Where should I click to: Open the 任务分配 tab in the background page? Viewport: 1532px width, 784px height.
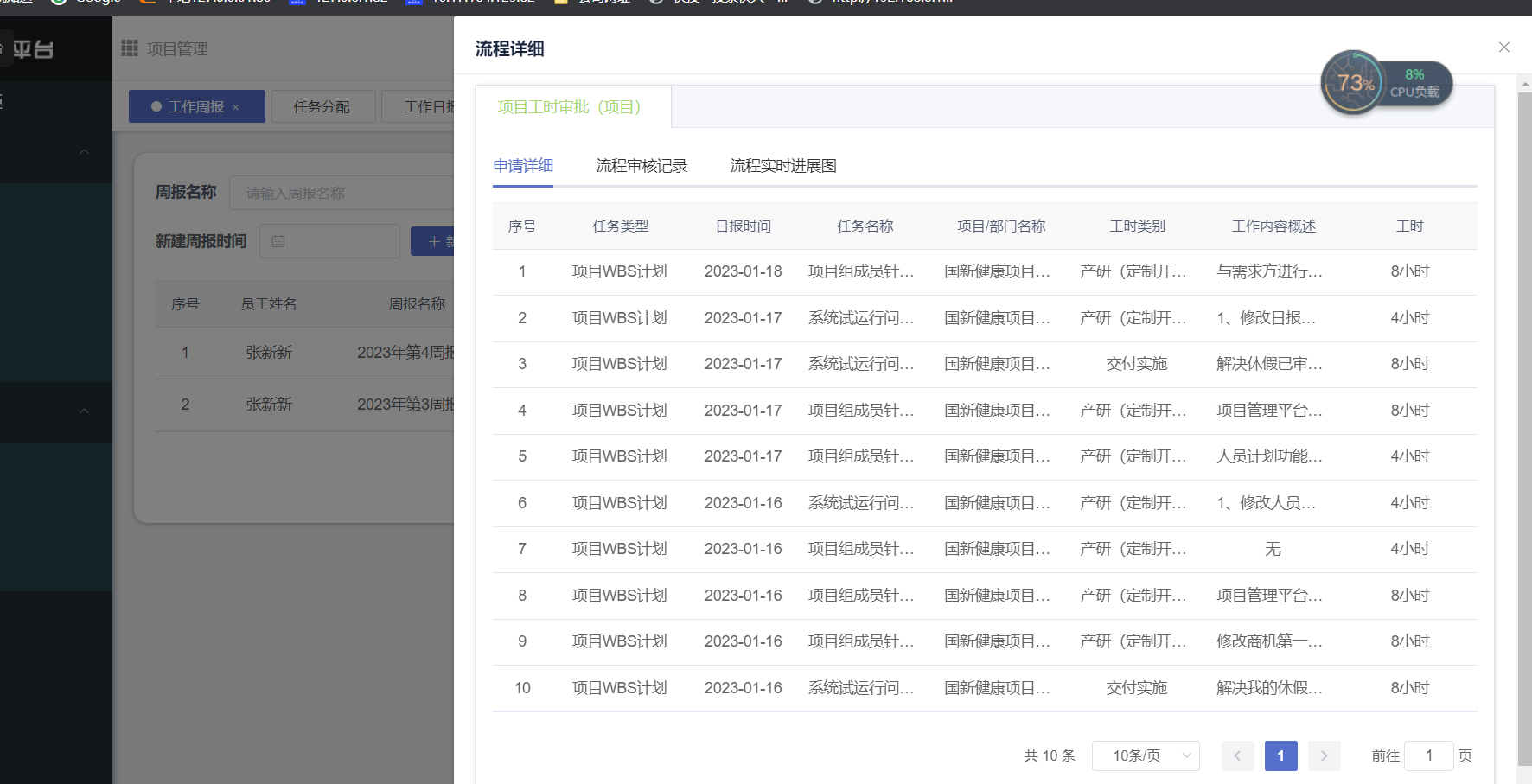323,107
